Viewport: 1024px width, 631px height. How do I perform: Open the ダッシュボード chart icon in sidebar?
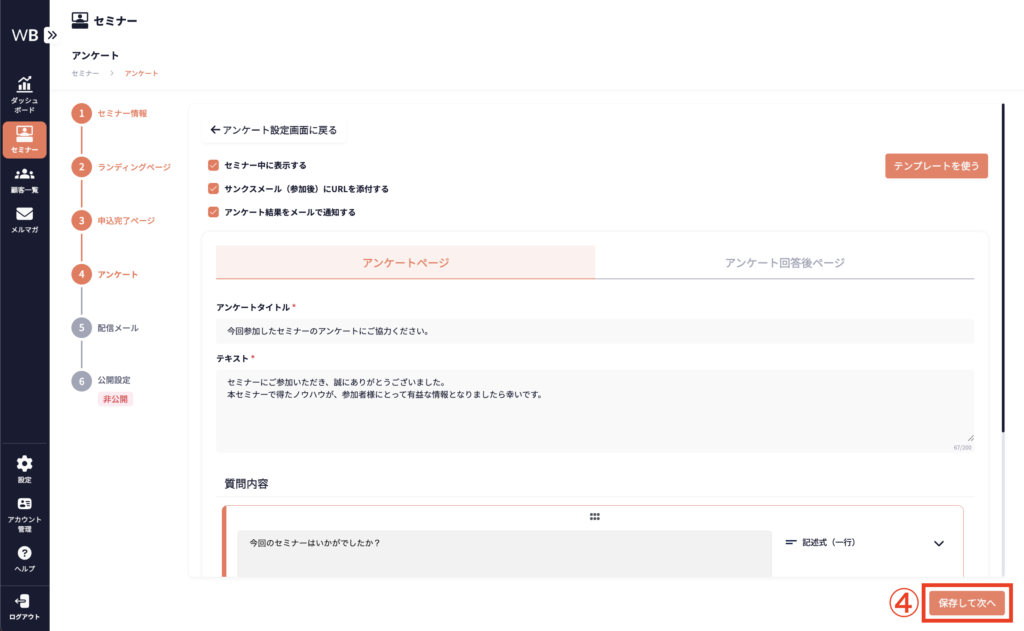click(24, 85)
